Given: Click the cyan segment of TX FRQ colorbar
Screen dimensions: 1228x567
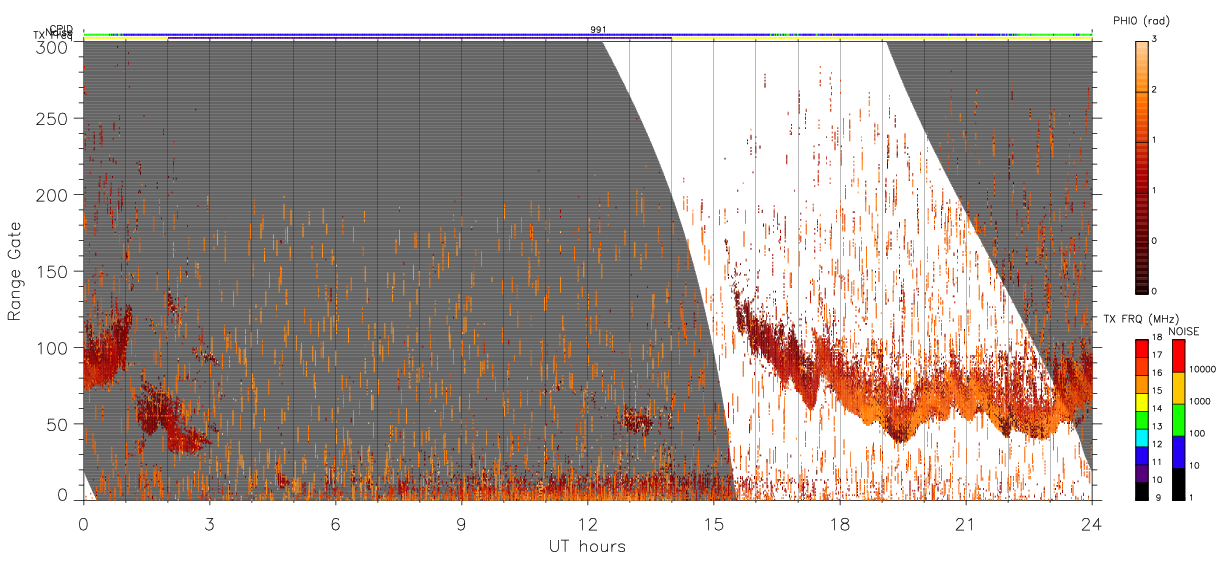Looking at the screenshot, I should [1142, 438].
